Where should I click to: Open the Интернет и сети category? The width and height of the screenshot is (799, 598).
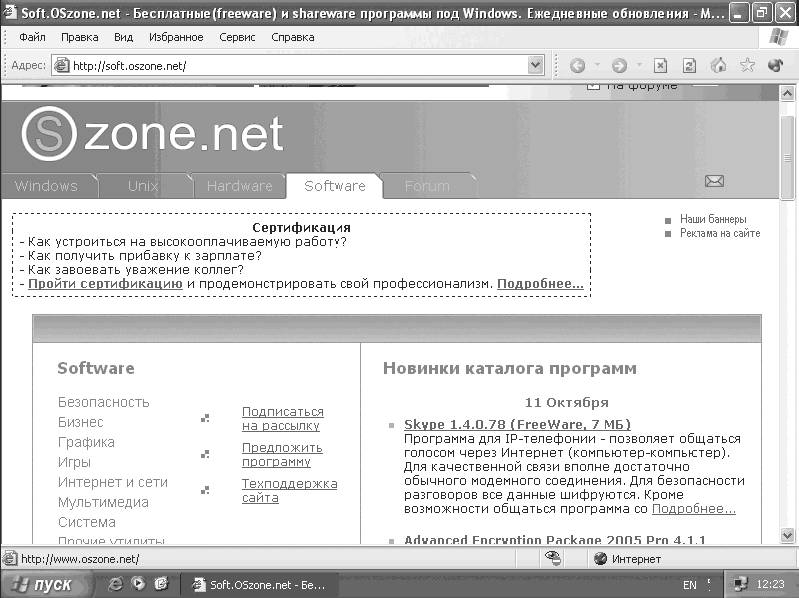(113, 482)
